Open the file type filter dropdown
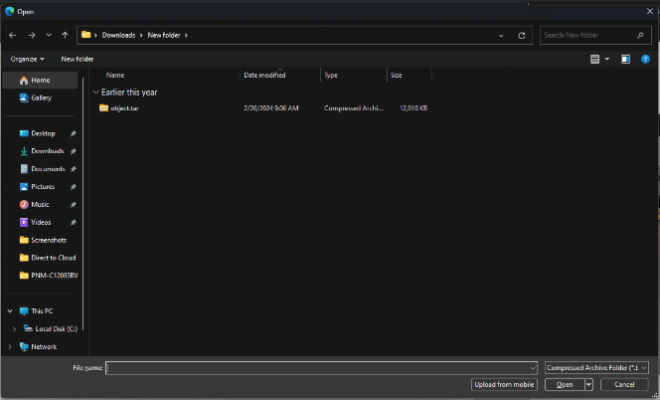Screen dimensions: 660x400 coord(597,368)
